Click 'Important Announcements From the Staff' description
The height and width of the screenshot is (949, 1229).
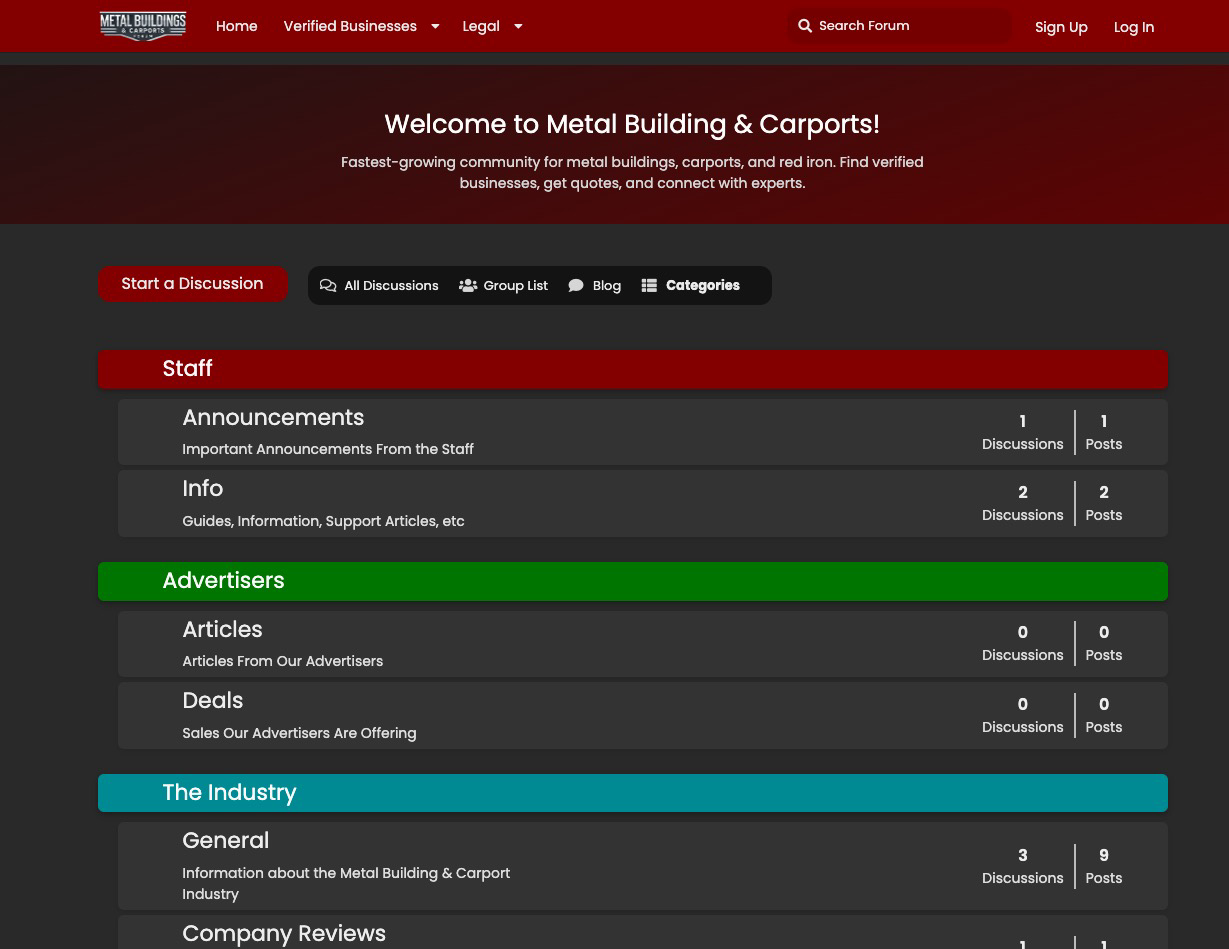pyautogui.click(x=328, y=450)
